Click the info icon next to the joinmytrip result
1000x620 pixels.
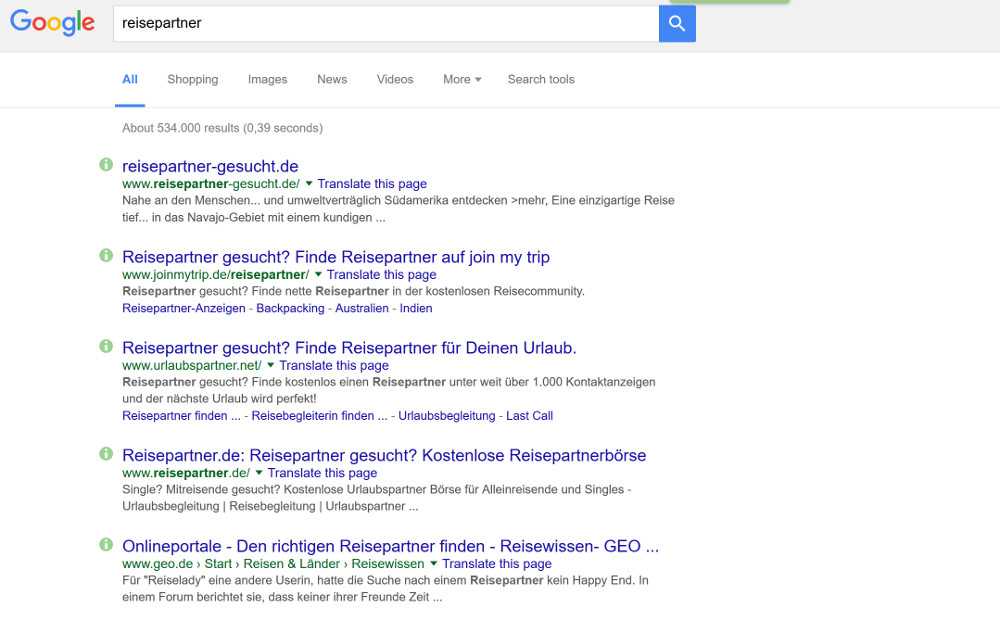tap(105, 258)
